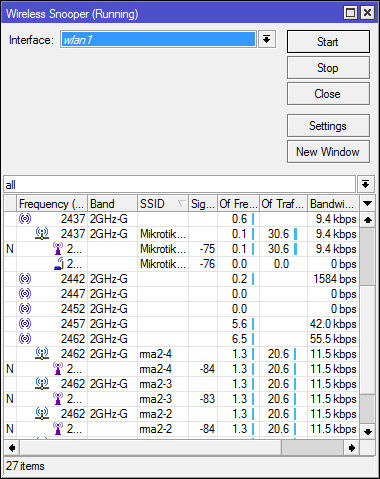Click access point icon in Mikrotik -75 row
The width and height of the screenshot is (380, 479).
click(58, 249)
